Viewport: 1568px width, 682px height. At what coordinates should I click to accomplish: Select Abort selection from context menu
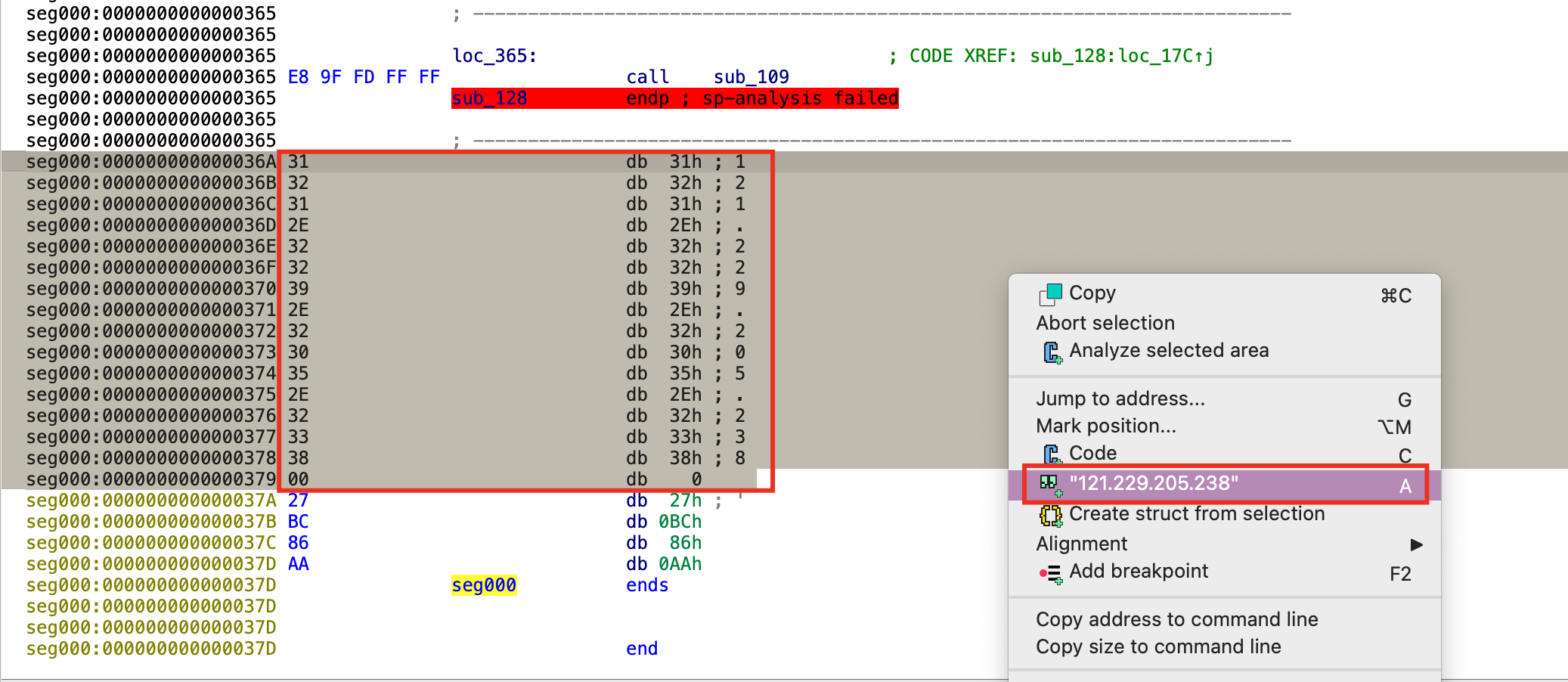point(1105,323)
